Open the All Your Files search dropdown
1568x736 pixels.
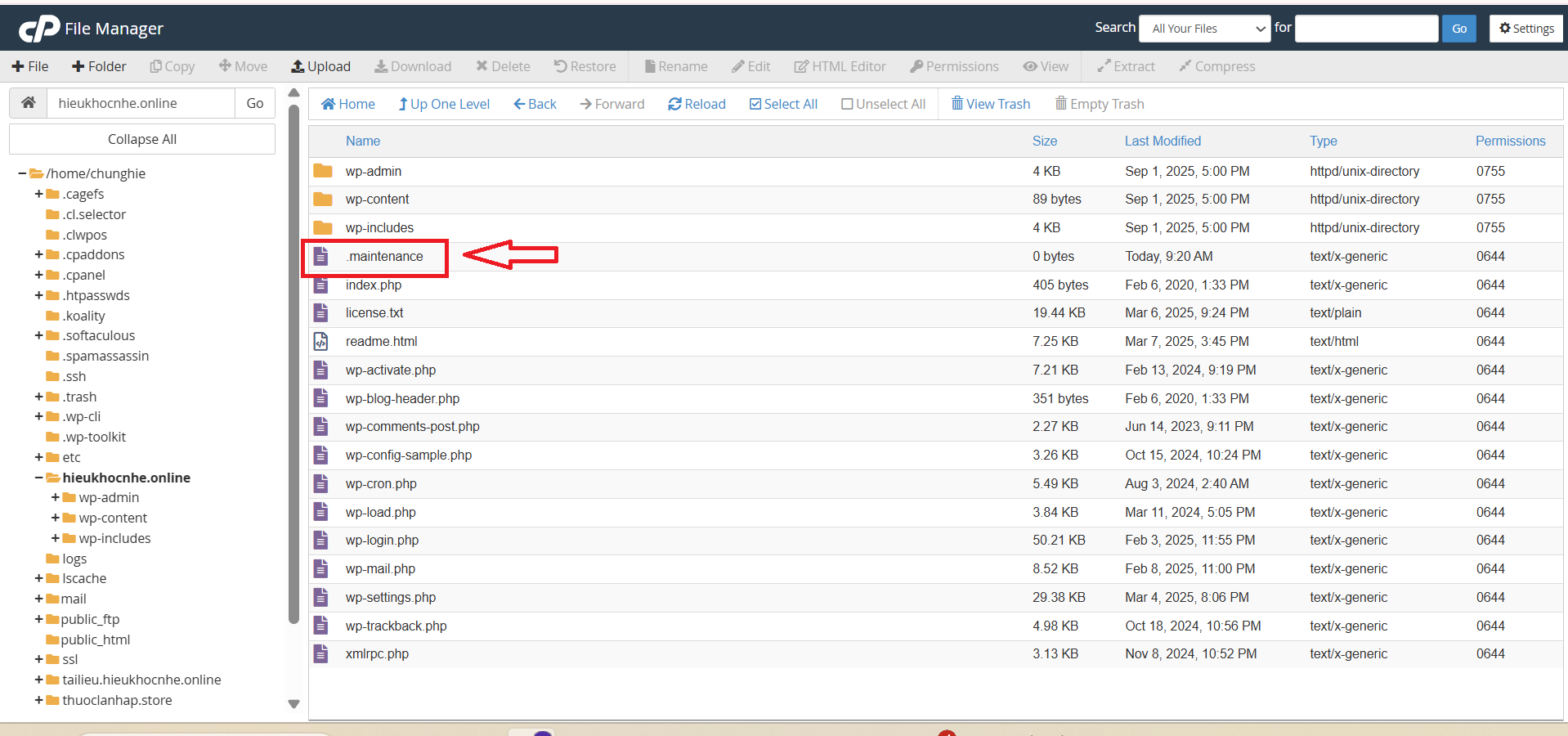pyautogui.click(x=1204, y=29)
